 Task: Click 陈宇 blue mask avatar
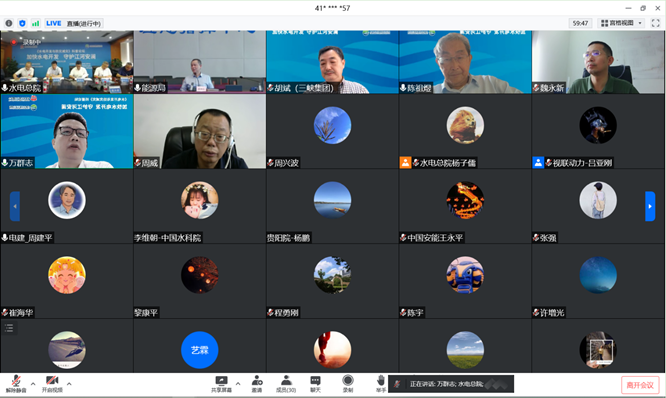click(465, 275)
